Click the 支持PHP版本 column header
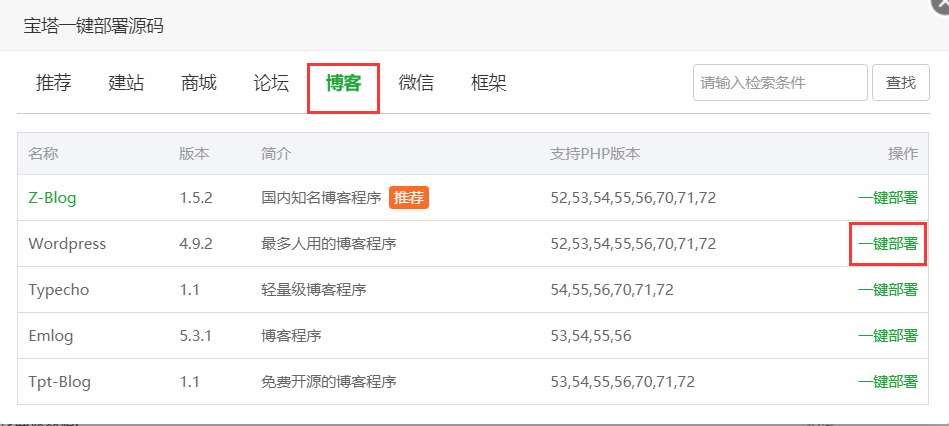Screen dimensions: 949x426 (595, 154)
